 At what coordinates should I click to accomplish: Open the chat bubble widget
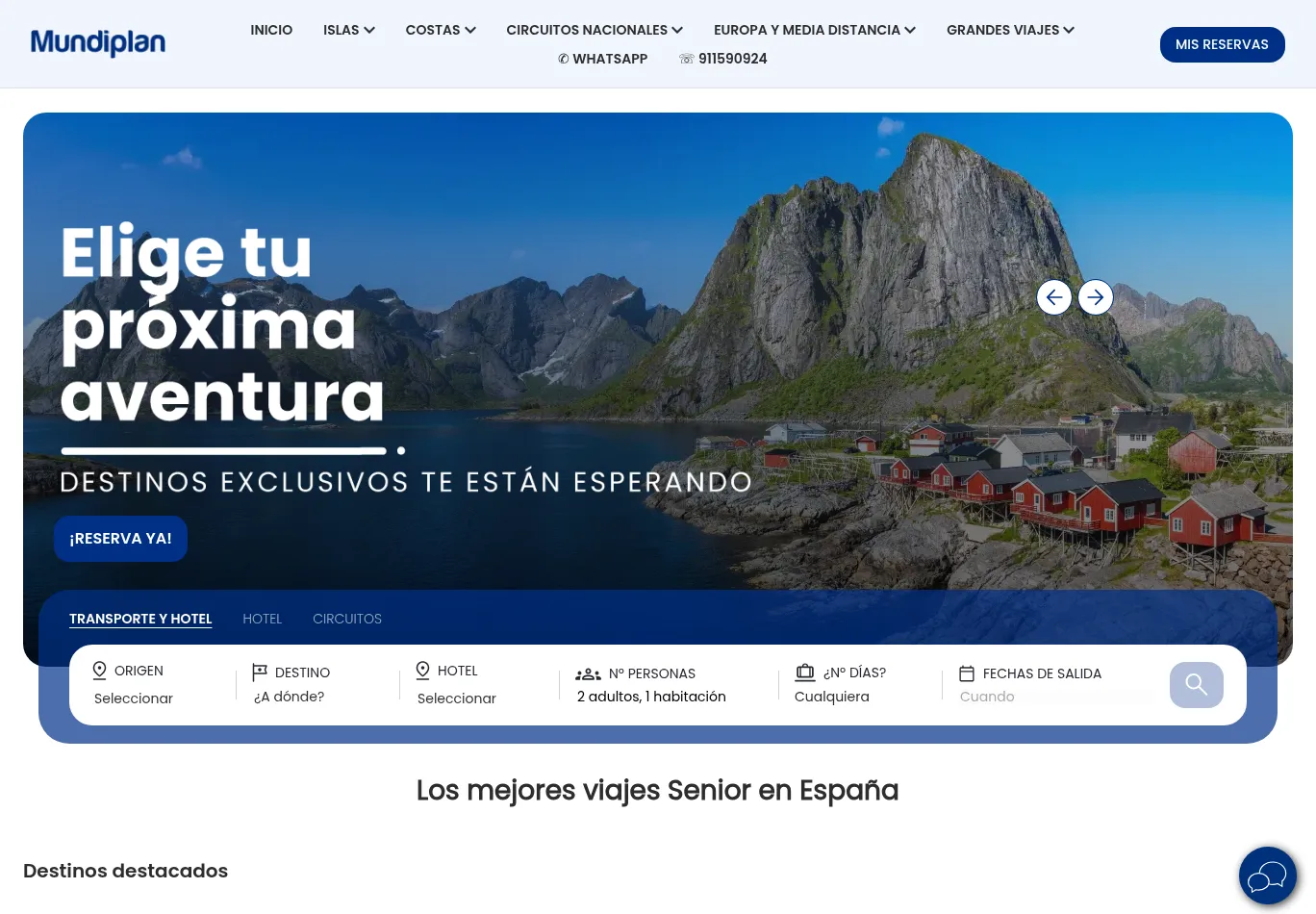tap(1268, 876)
